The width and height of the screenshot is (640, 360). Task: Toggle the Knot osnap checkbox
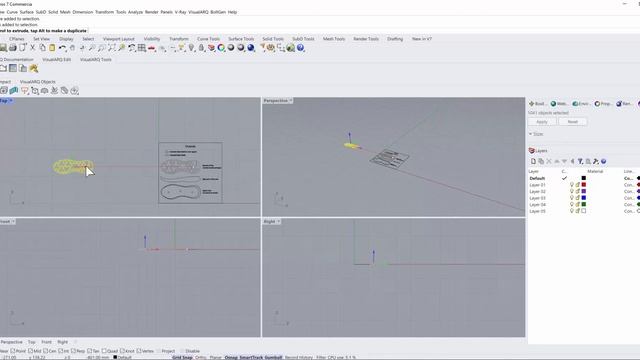(x=122, y=351)
